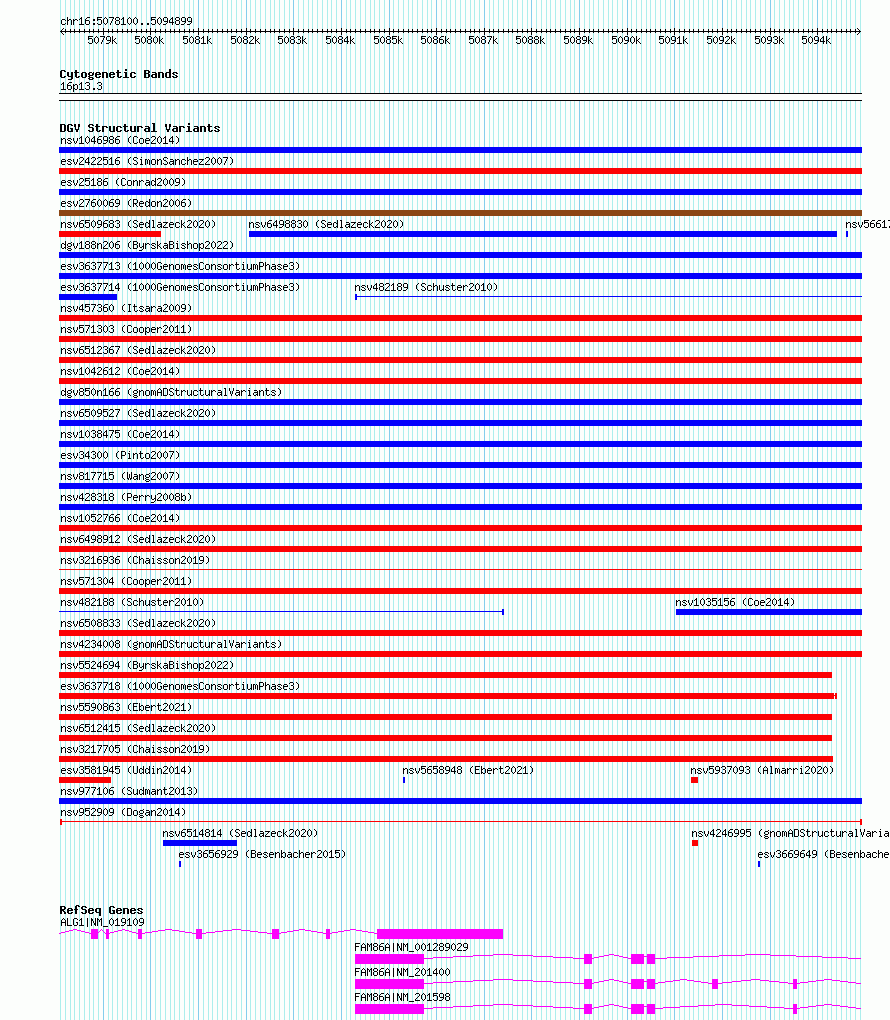Open esv3656929 (Besenbacher2015) variant label
Screen dimensions: 890x1020
[262, 854]
